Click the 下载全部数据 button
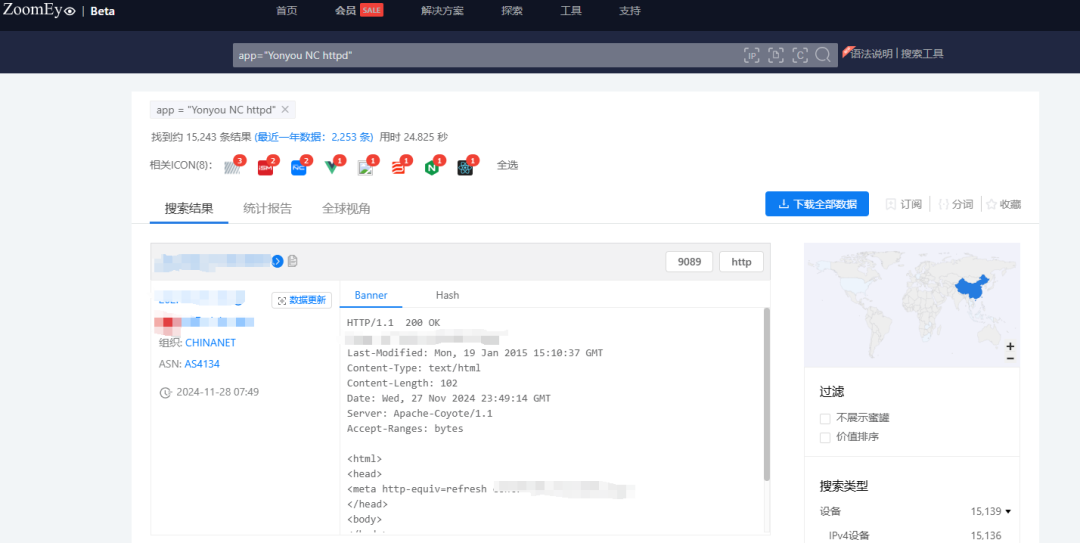The width and height of the screenshot is (1080, 543). coord(817,204)
